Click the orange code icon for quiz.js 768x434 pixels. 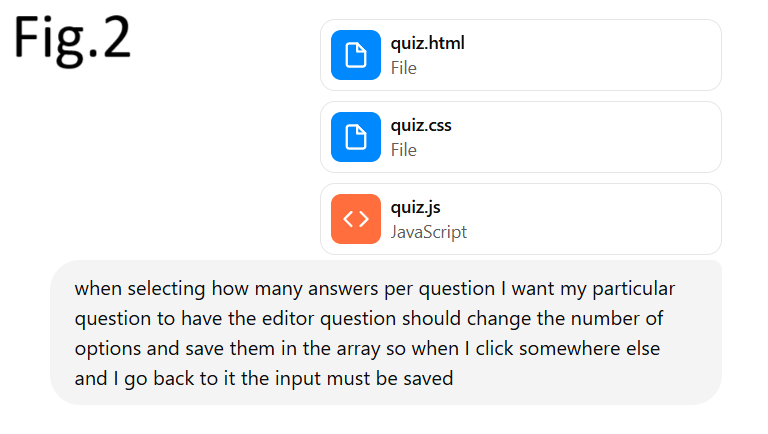tap(356, 219)
